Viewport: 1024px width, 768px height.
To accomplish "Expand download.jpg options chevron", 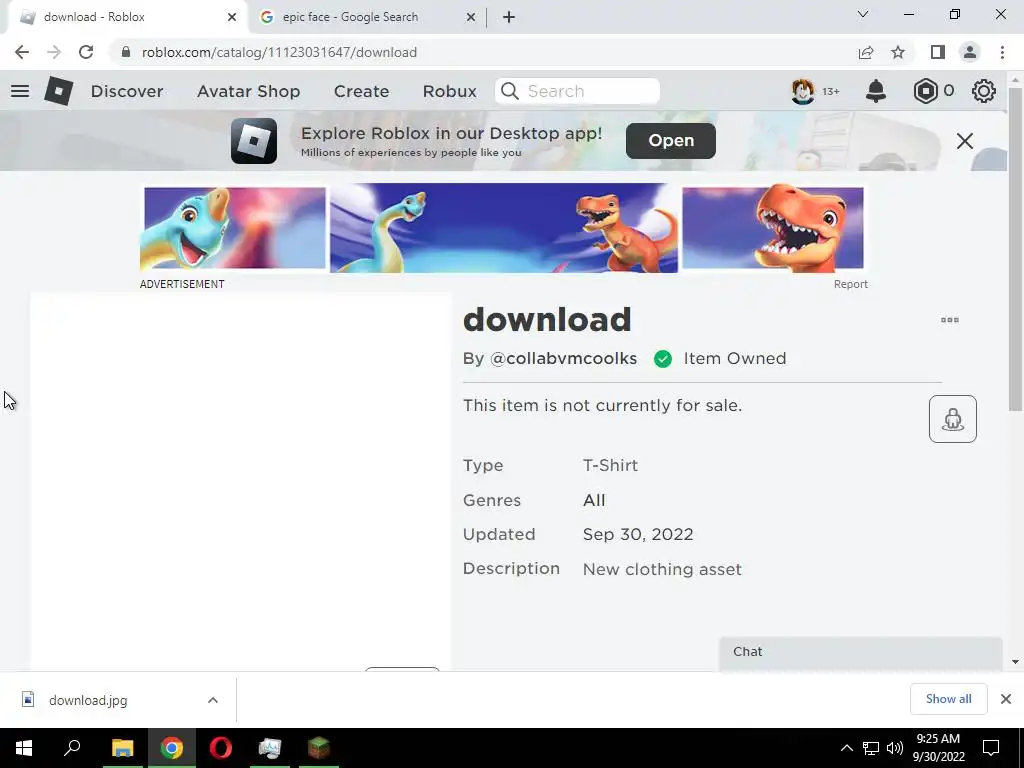I will click(213, 700).
